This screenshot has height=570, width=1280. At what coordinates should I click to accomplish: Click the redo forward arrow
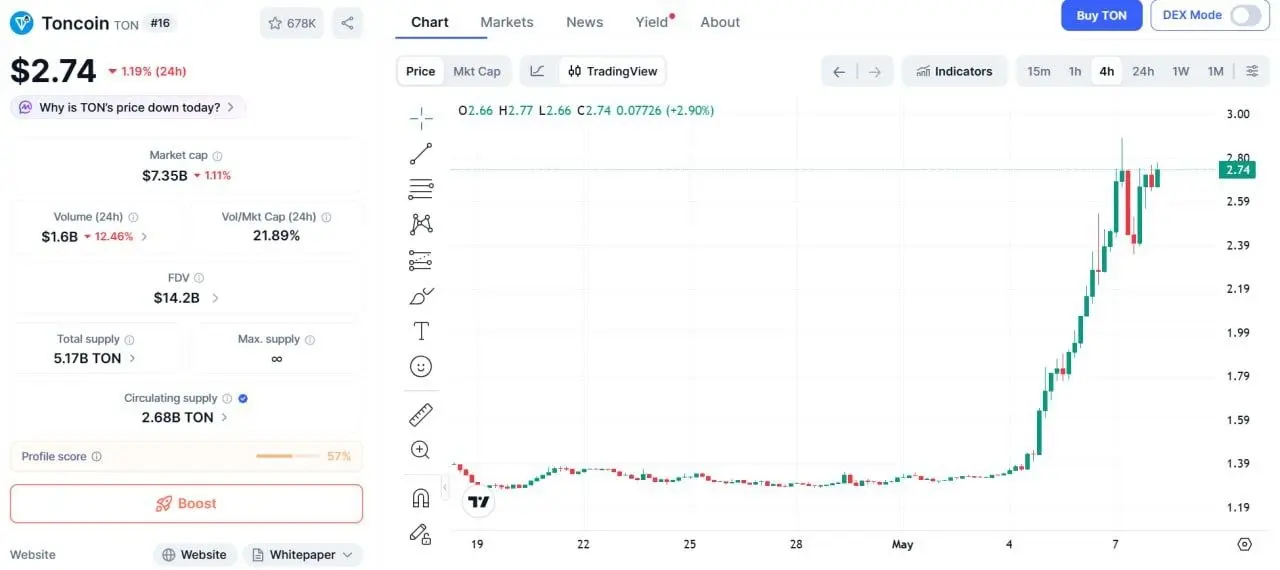[x=875, y=71]
